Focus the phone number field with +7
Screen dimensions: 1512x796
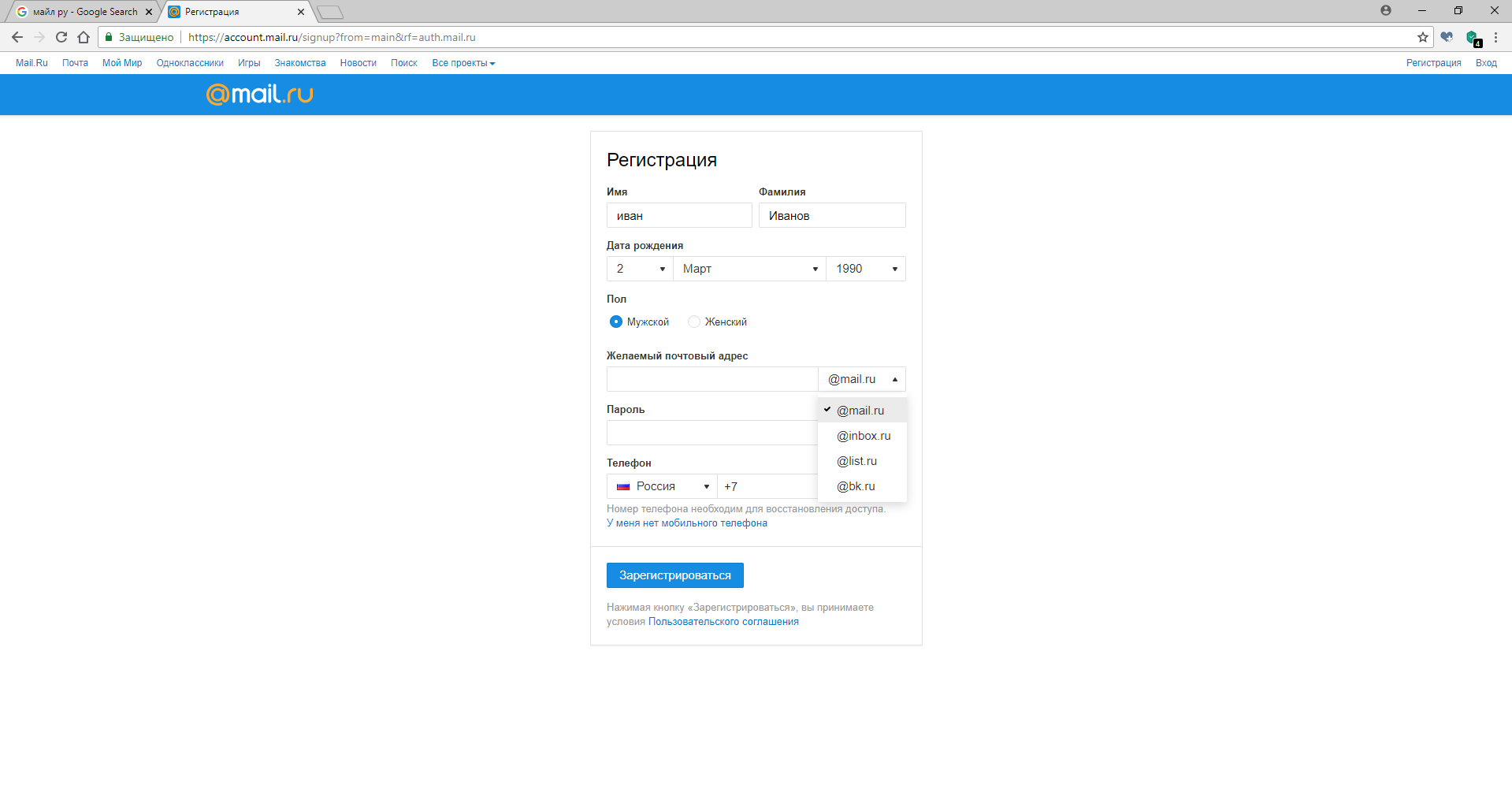pyautogui.click(x=767, y=486)
